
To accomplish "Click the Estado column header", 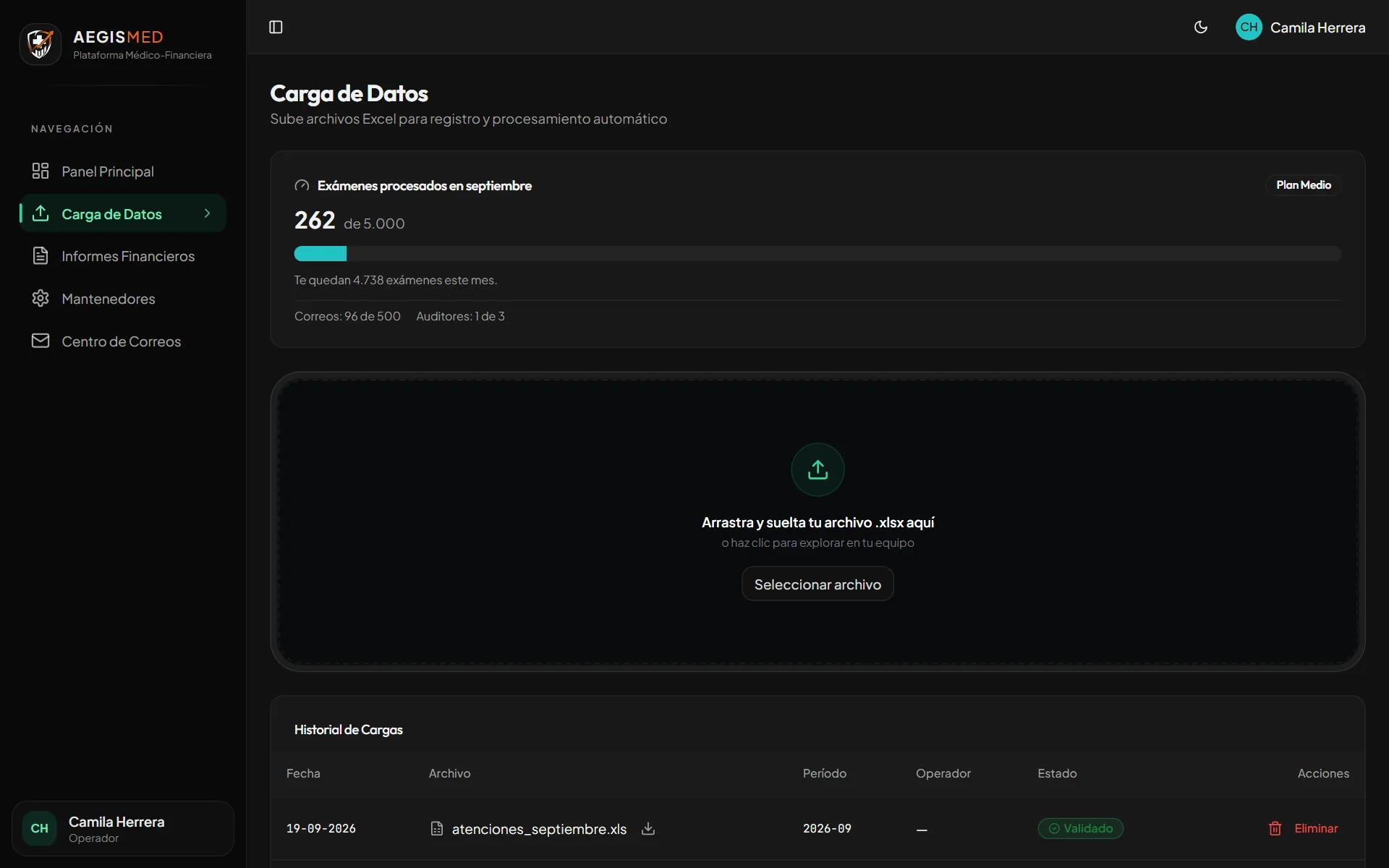I will (1057, 773).
